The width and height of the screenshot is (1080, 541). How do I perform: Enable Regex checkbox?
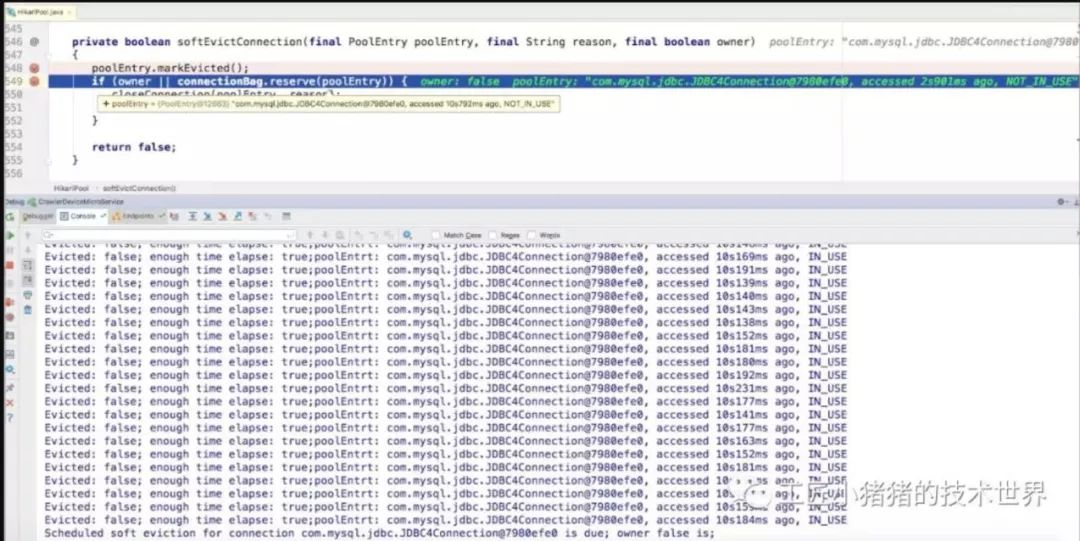(492, 235)
